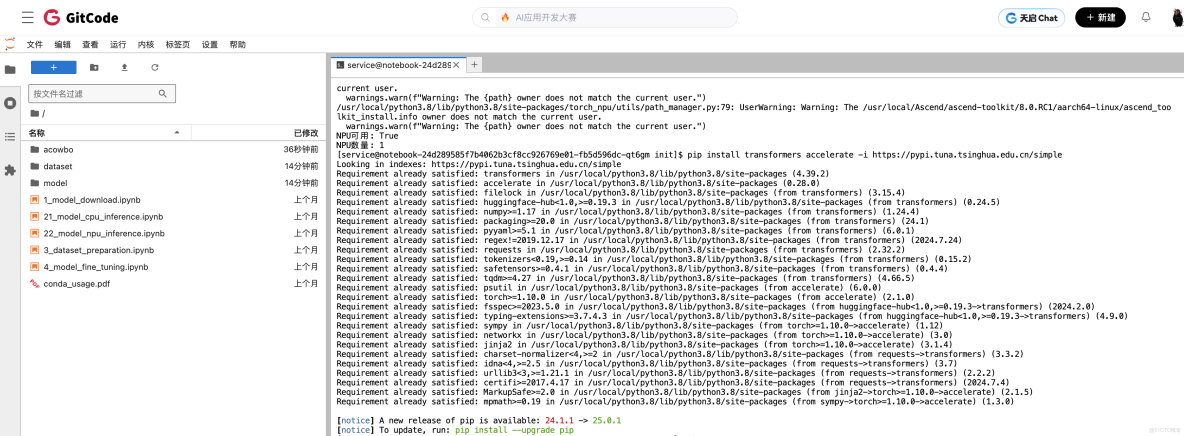The width and height of the screenshot is (1184, 436).
Task: Open the notifications bell
Action: coord(1145,17)
